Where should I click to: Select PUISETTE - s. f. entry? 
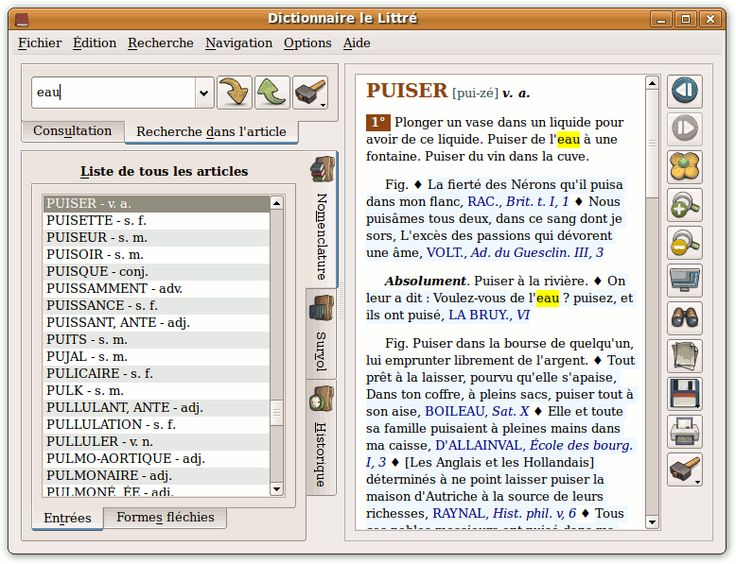click(x=156, y=221)
